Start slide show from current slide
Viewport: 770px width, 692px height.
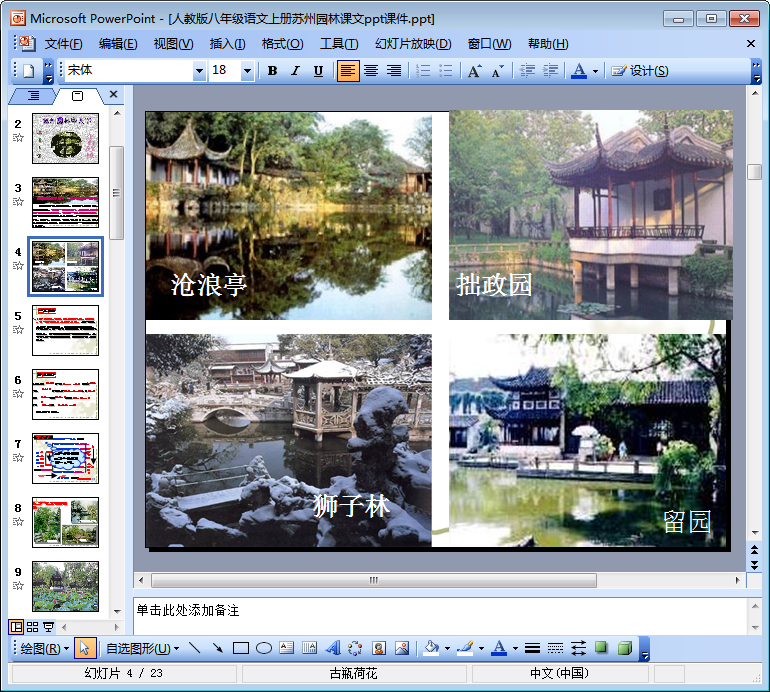[49, 627]
